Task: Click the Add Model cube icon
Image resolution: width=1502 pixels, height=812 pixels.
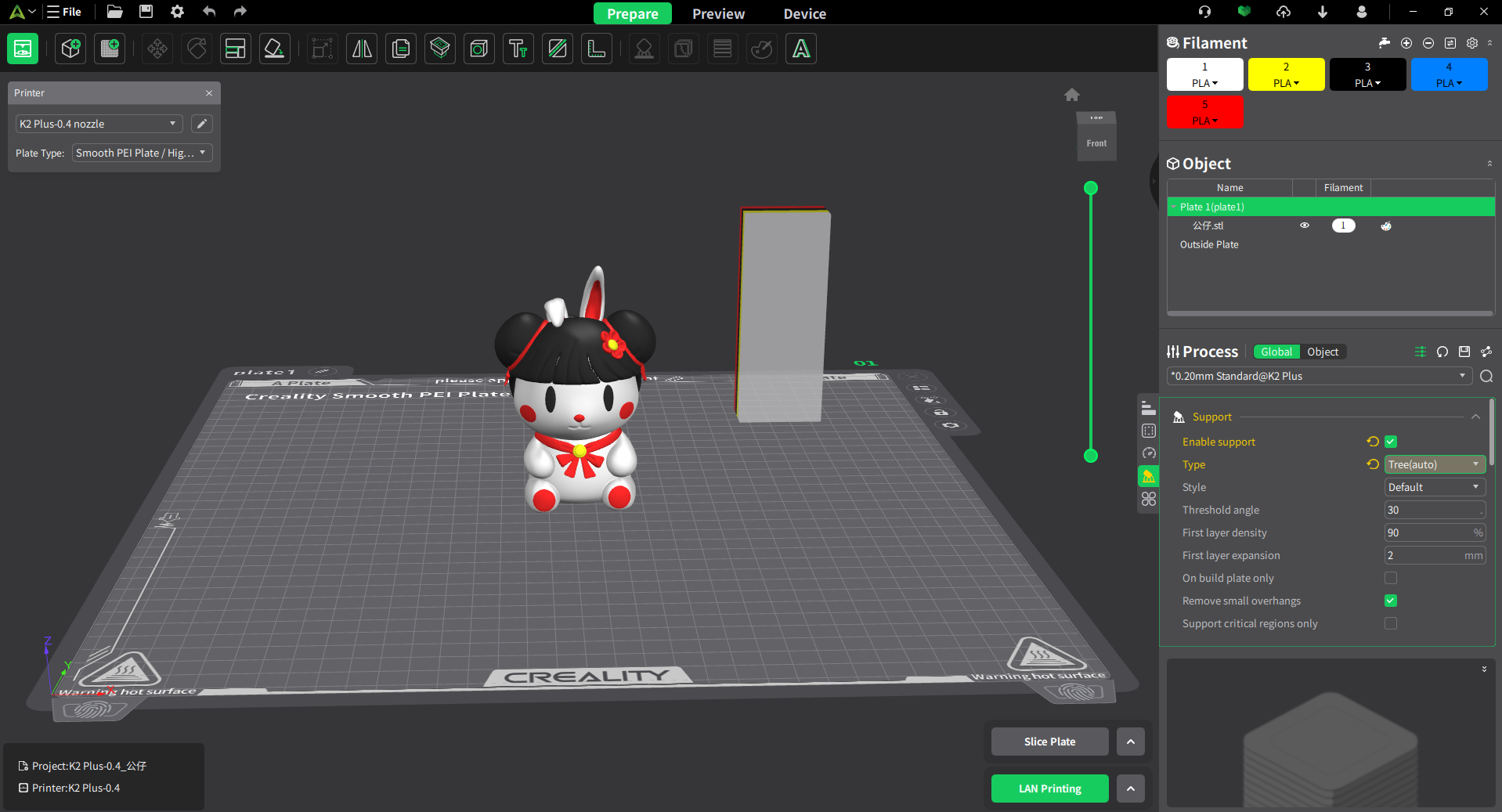Action: [70, 49]
